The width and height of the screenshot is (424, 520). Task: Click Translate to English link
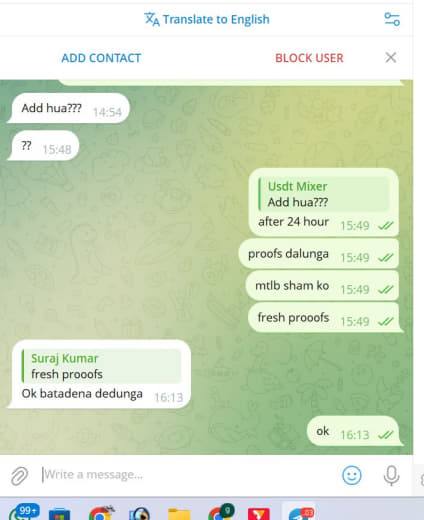coord(216,19)
